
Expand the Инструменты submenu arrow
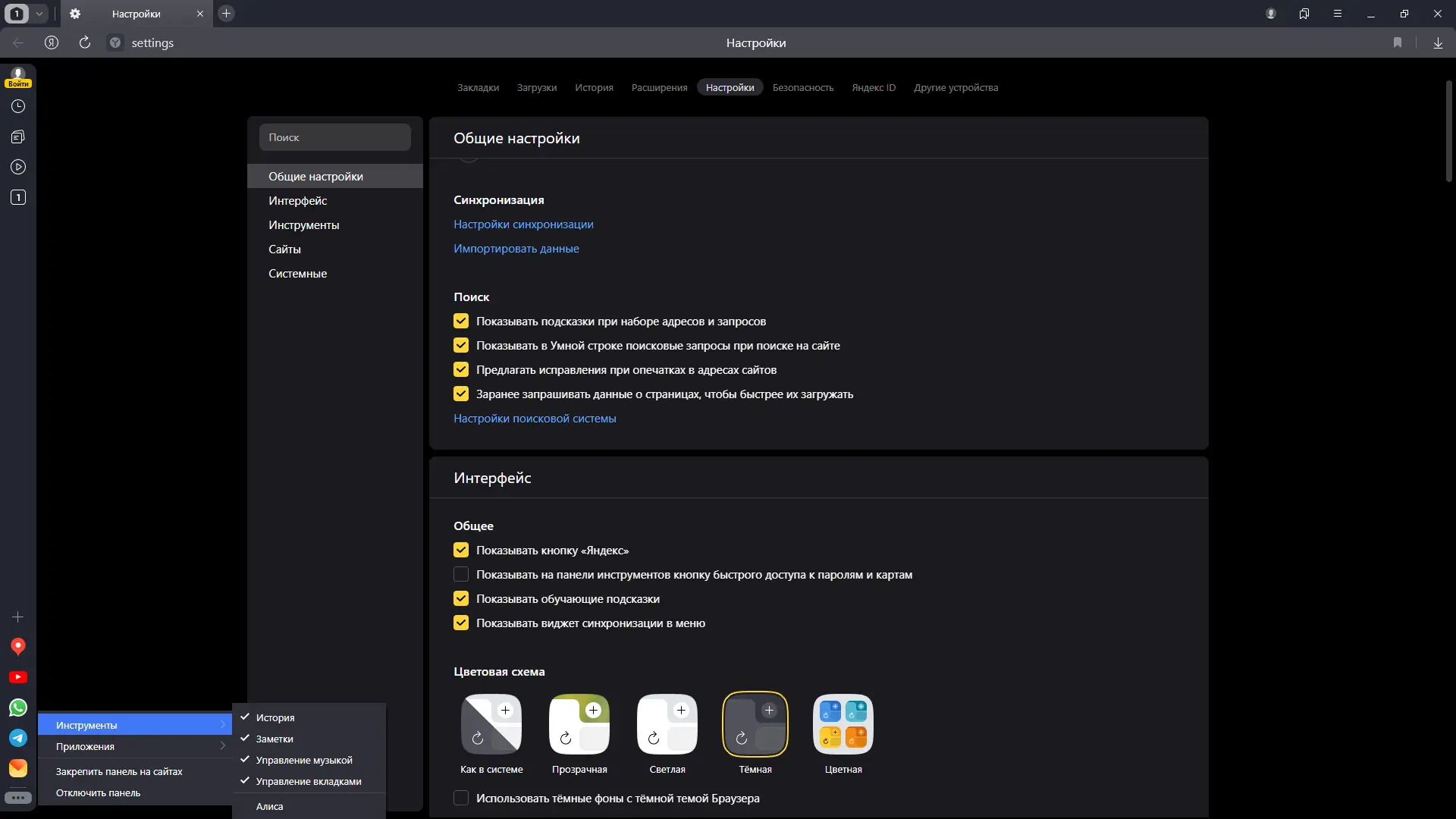(221, 725)
